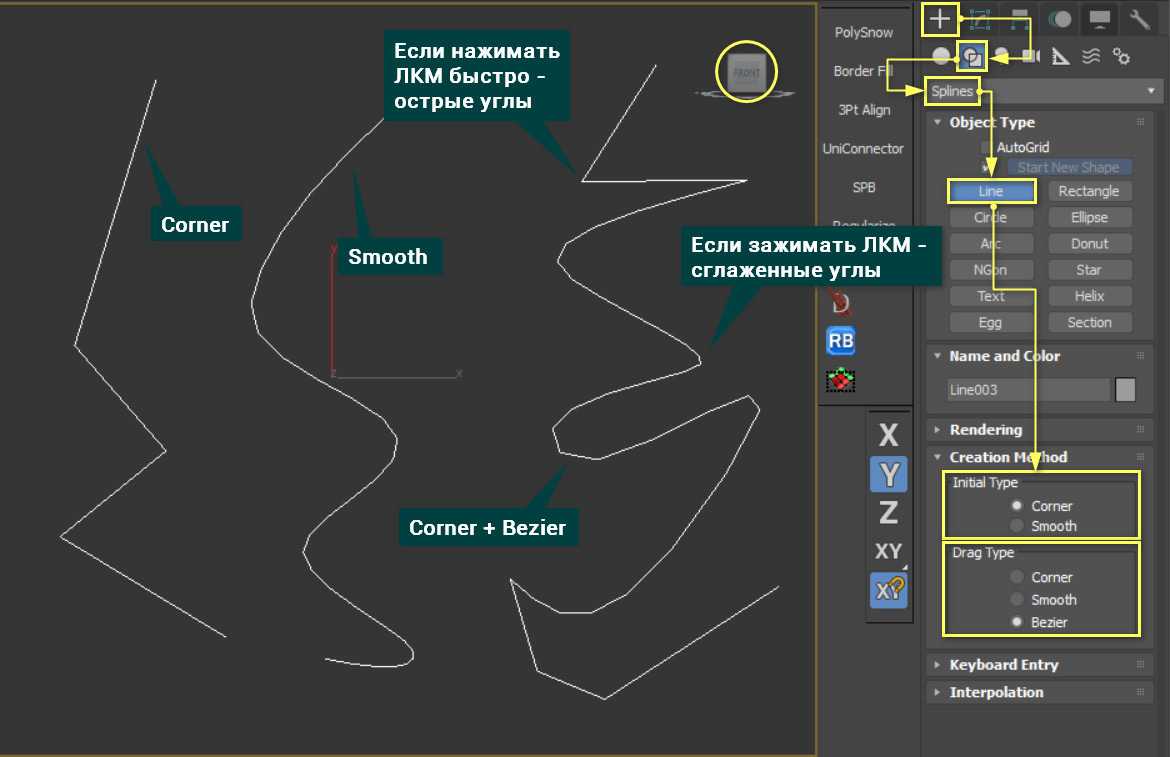The width and height of the screenshot is (1170, 757).
Task: Open the object color swatch
Action: click(1126, 390)
